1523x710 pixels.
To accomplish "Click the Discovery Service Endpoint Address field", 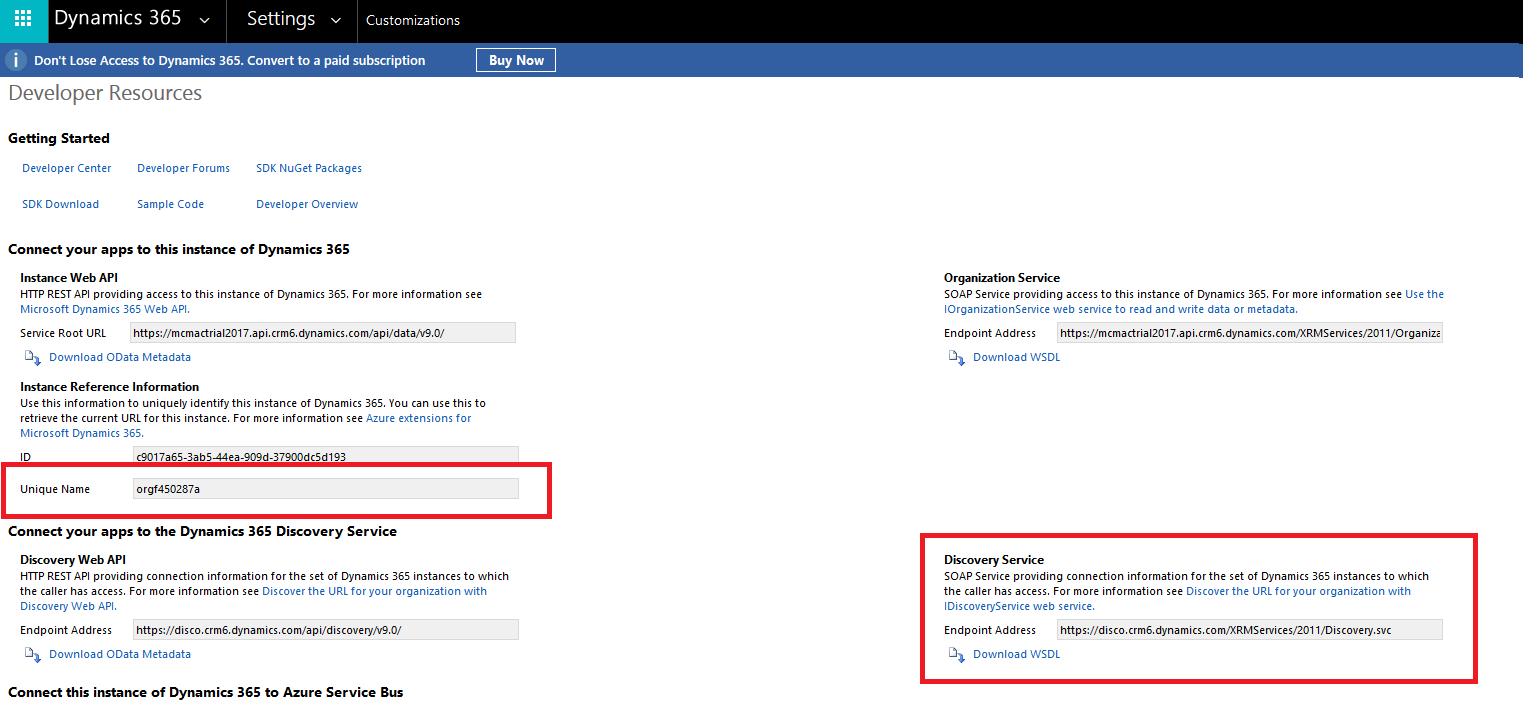I will coord(1249,630).
